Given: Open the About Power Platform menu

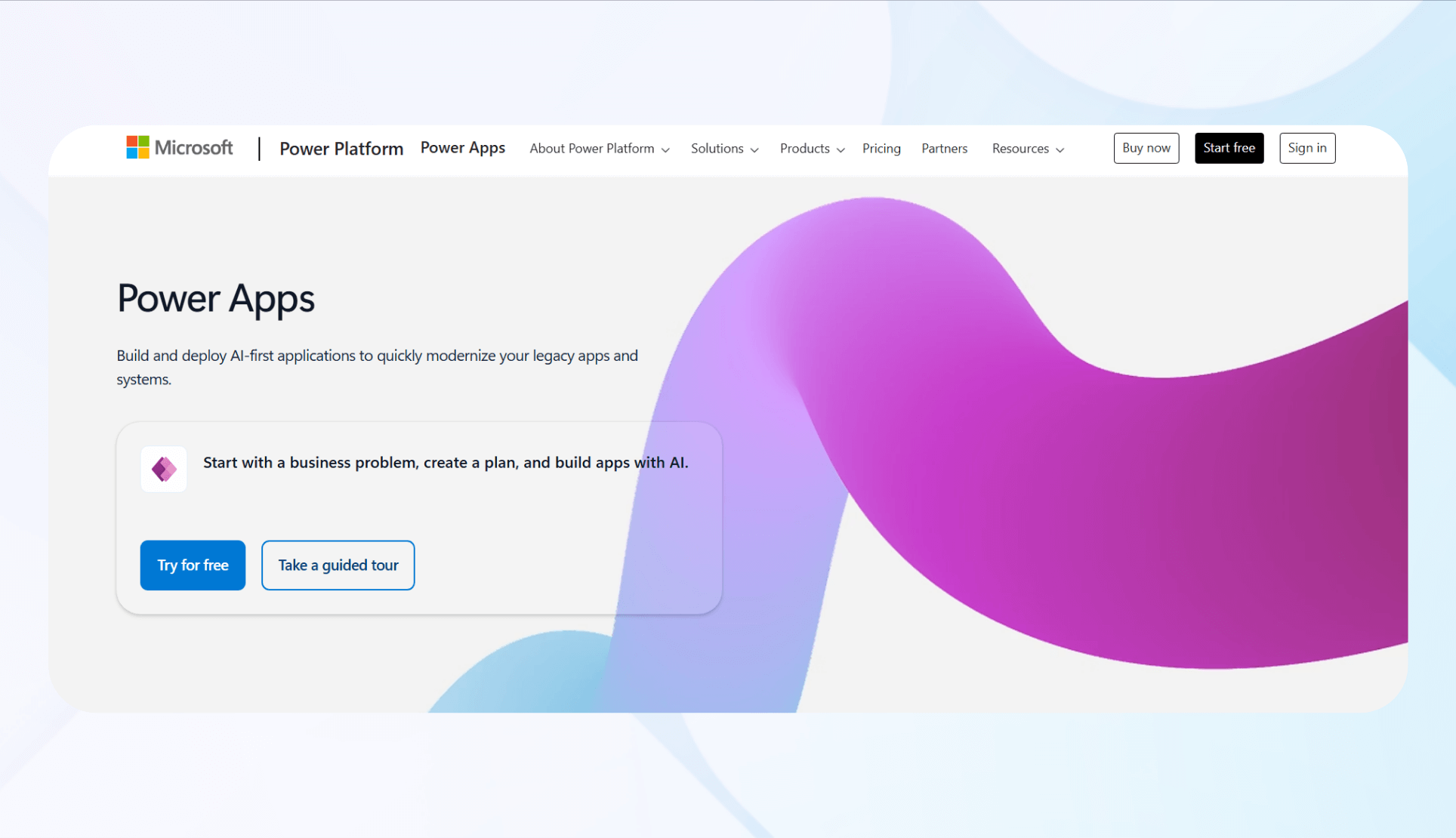Looking at the screenshot, I should 591,149.
